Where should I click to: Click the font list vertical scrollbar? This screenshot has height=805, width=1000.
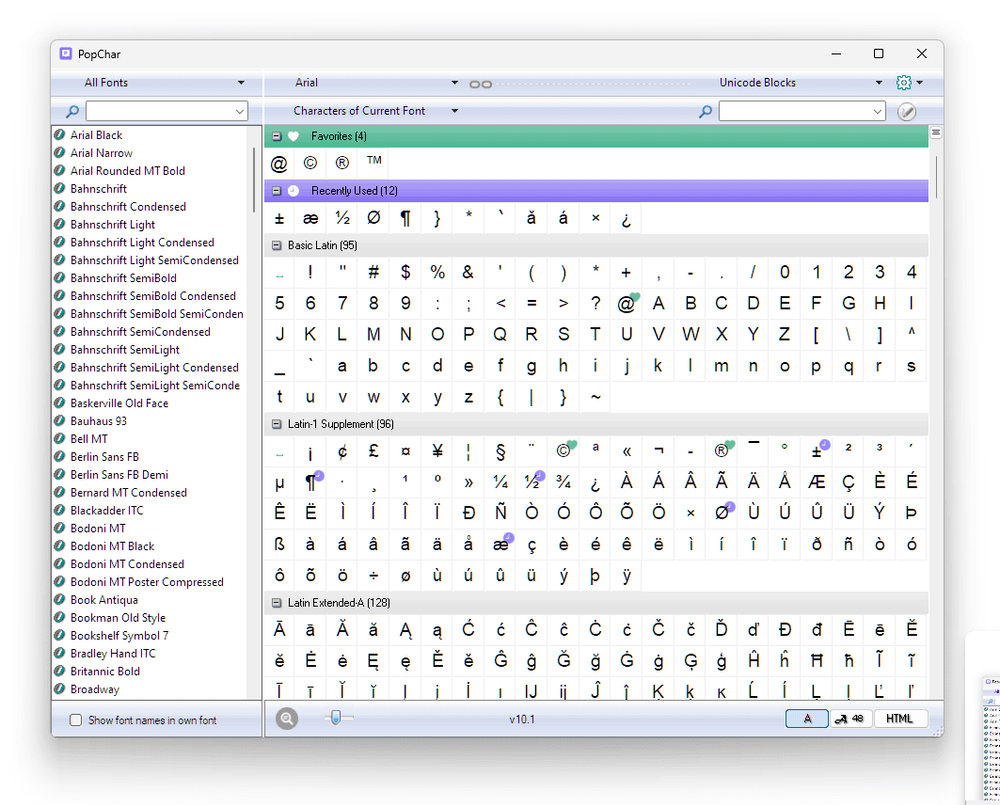point(253,180)
